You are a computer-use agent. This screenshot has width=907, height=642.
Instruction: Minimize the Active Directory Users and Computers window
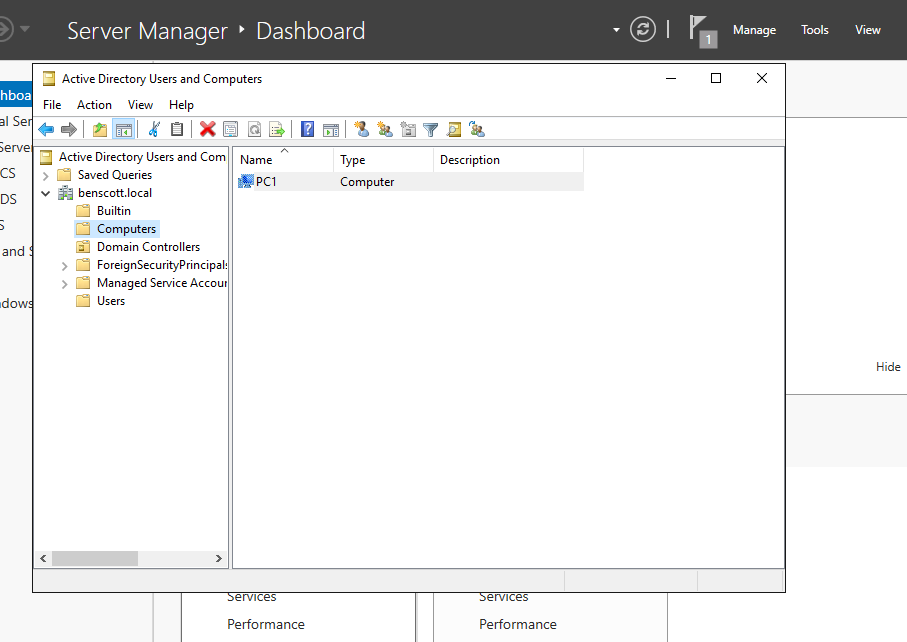click(671, 78)
